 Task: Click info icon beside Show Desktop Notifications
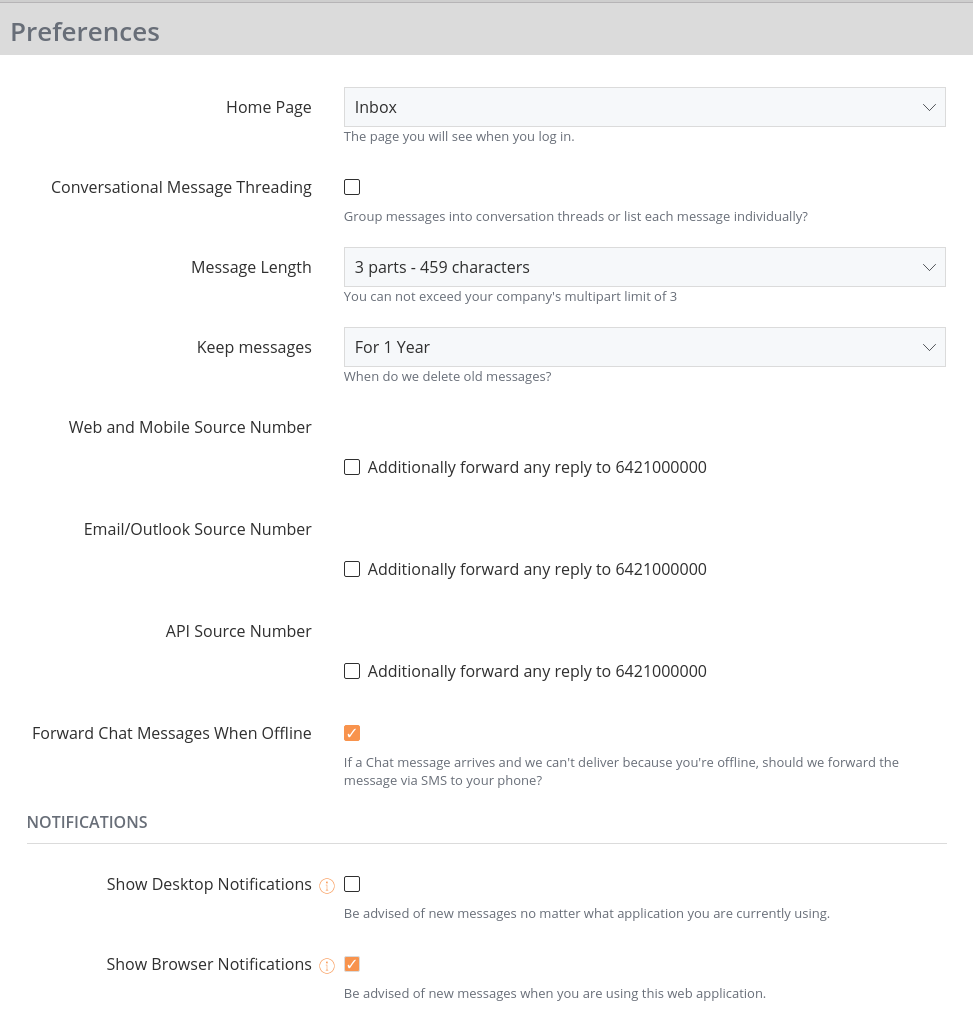click(x=327, y=886)
